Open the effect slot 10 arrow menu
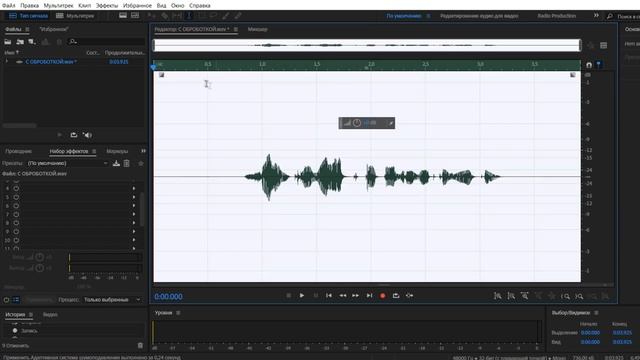Viewport: 640px width, 360px height. pos(134,240)
